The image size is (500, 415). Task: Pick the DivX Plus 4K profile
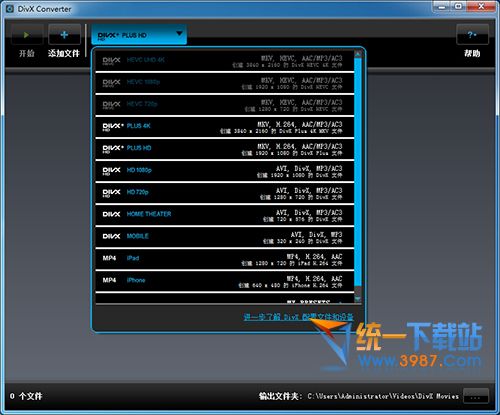[x=225, y=127]
